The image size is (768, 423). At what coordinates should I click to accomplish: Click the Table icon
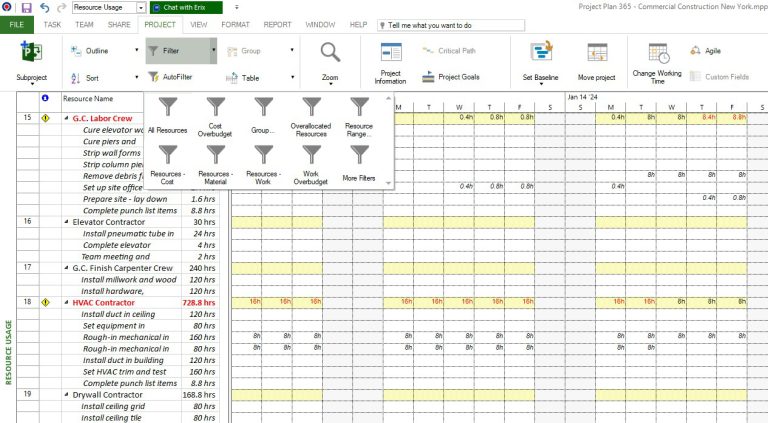click(x=232, y=78)
